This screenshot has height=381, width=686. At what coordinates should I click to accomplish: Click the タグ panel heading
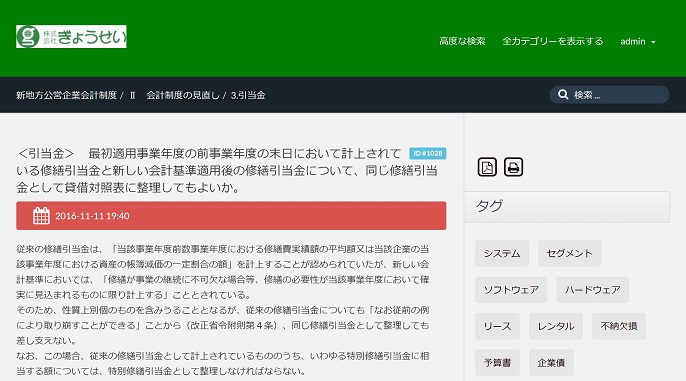567,206
